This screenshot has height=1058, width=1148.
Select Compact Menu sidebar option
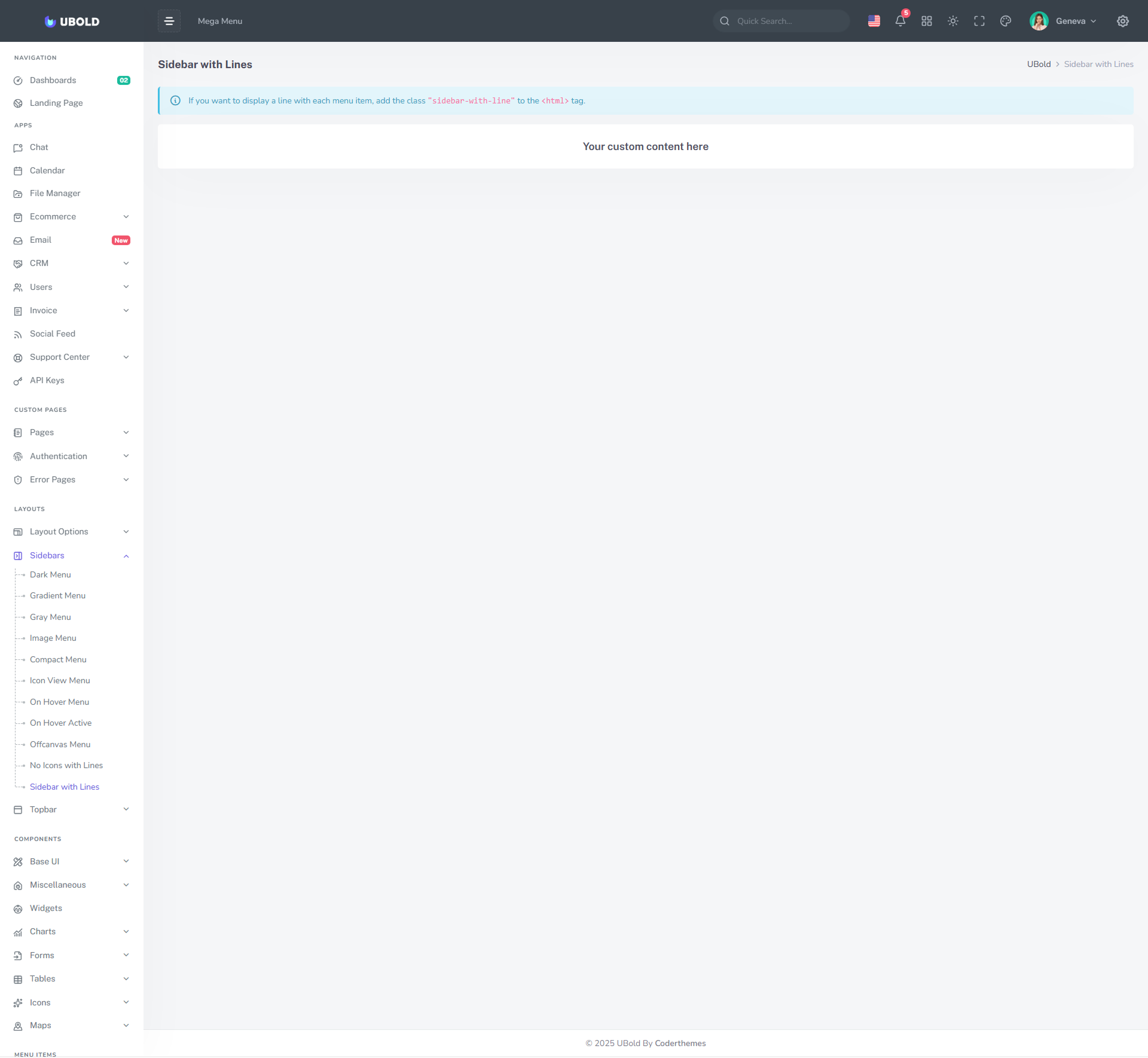(58, 659)
